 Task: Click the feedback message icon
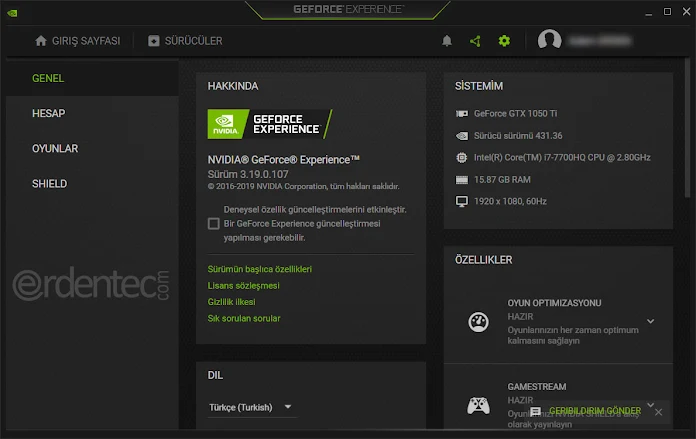click(x=536, y=411)
